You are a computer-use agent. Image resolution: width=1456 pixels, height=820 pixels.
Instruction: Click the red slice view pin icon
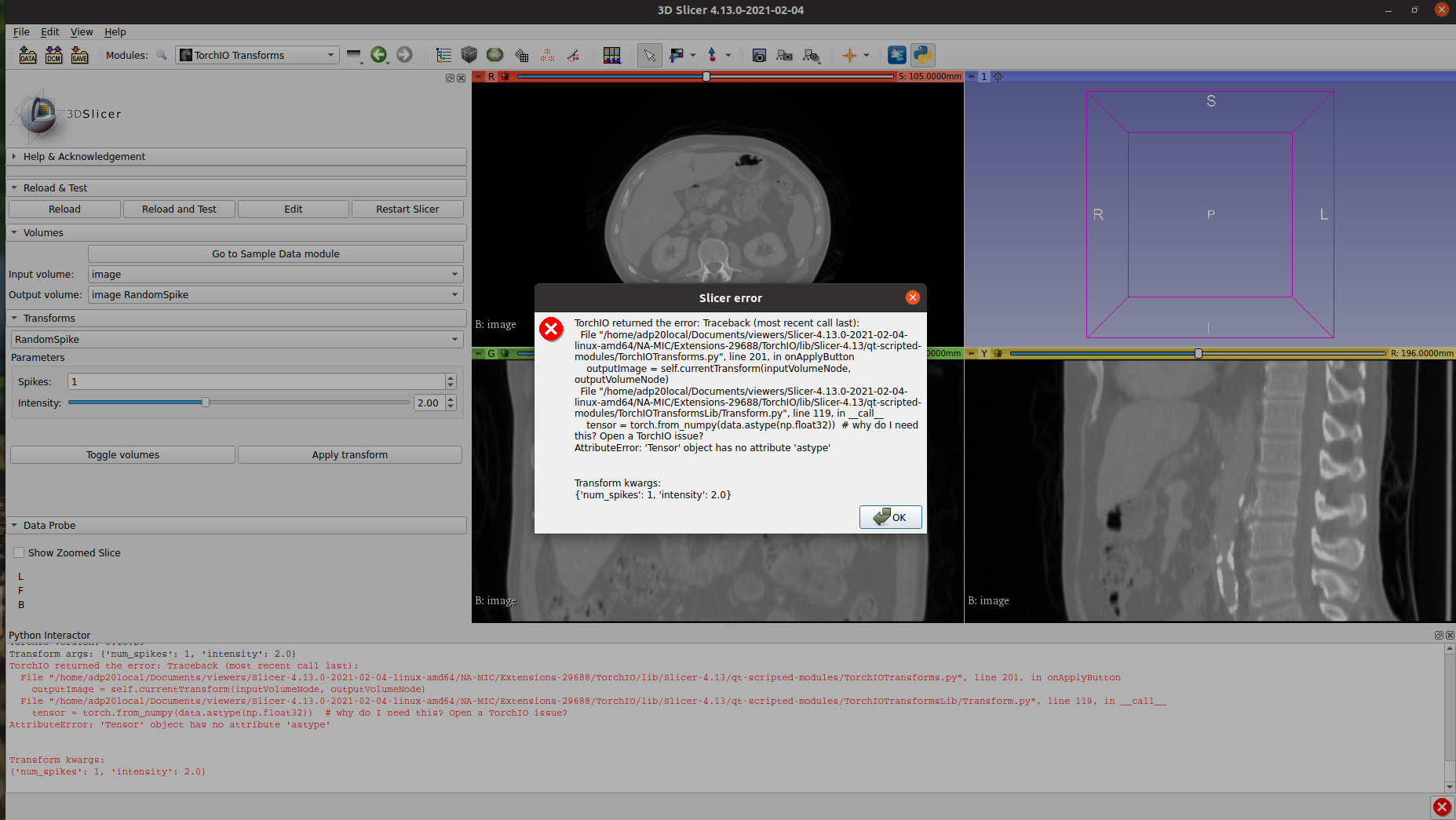478,77
